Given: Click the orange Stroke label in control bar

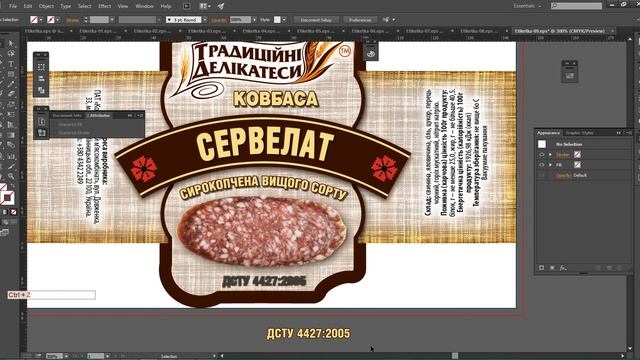Looking at the screenshot, I should [x=72, y=20].
